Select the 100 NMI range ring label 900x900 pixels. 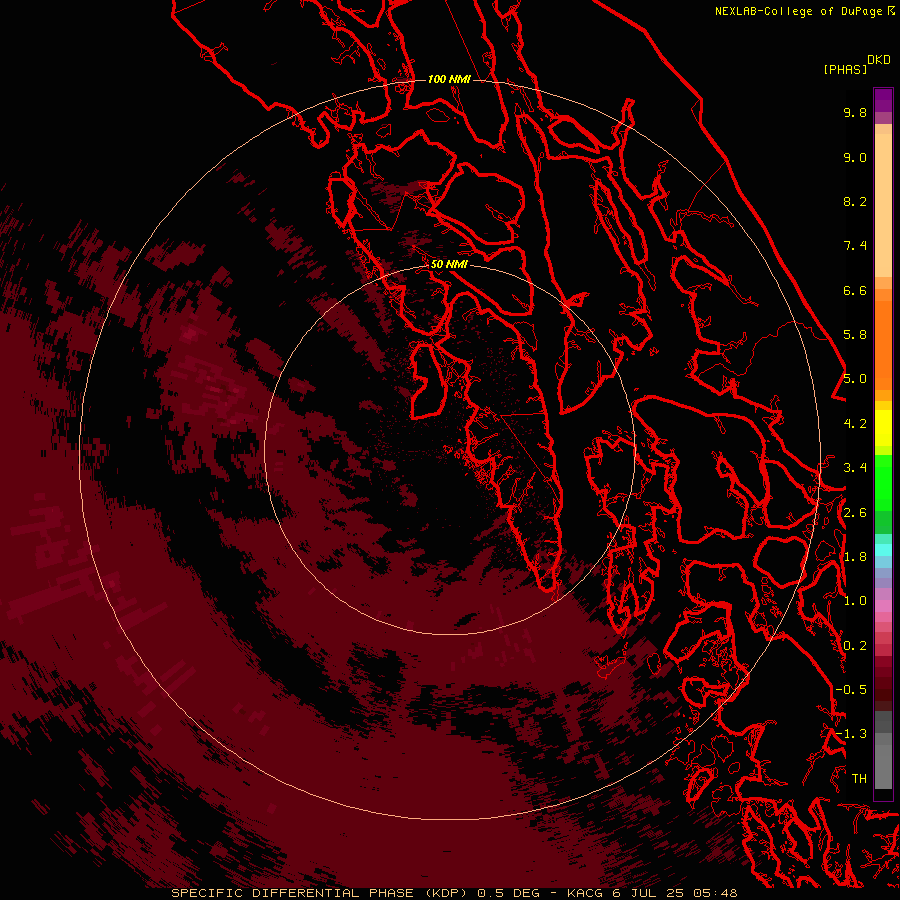[449, 79]
